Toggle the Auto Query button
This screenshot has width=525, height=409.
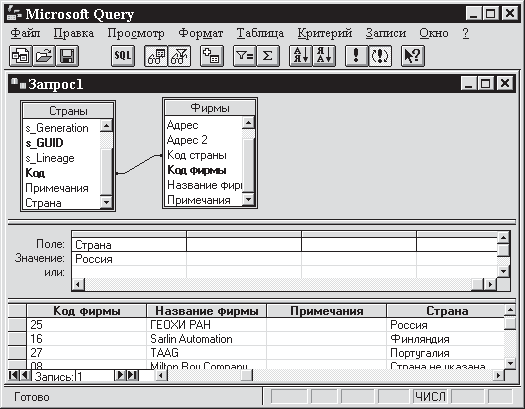(x=380, y=56)
